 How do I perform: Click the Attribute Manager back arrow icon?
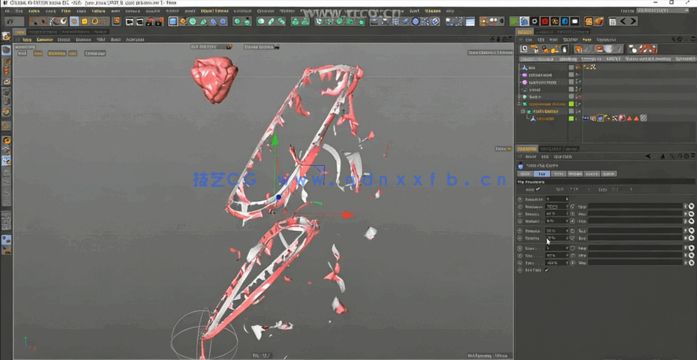(x=649, y=156)
